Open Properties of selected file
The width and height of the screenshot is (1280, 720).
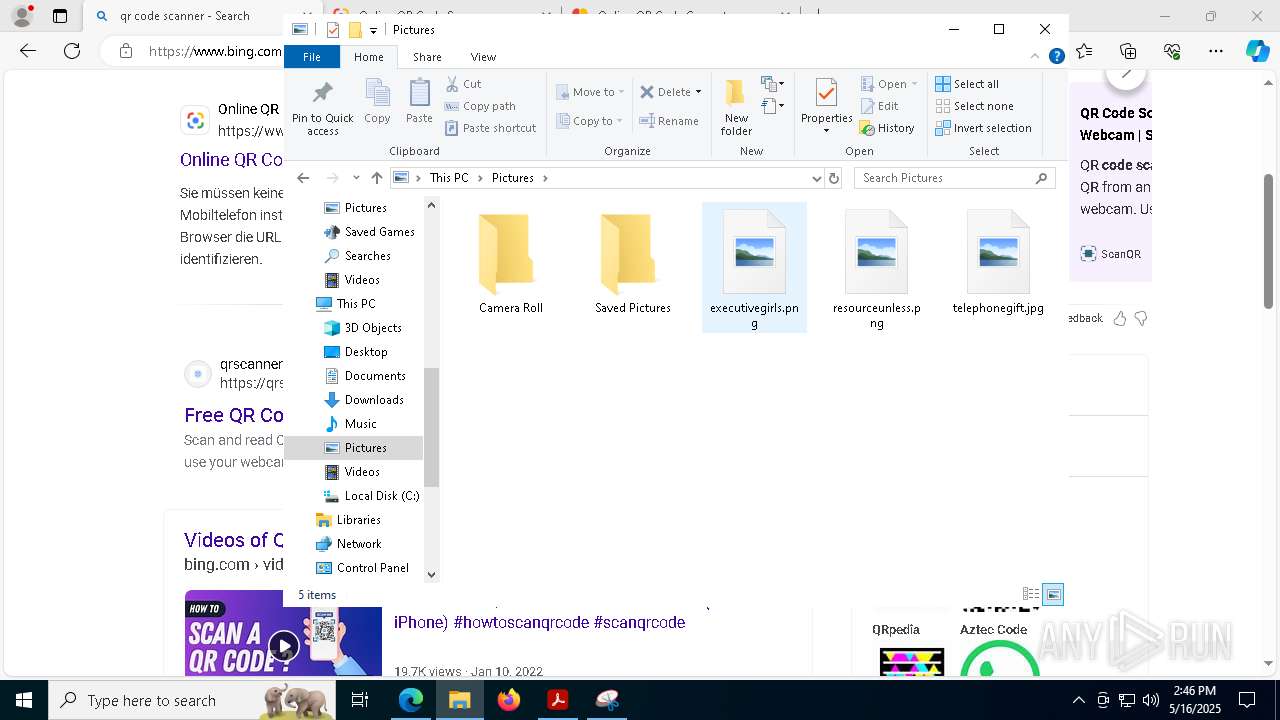(x=826, y=100)
